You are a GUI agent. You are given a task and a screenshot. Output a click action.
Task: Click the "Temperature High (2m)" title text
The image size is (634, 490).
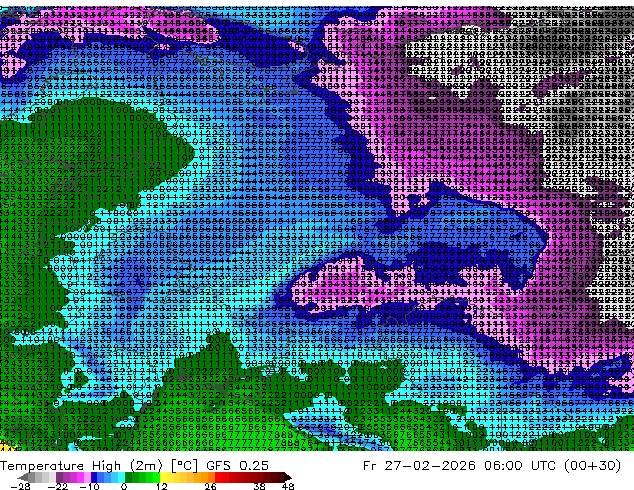coord(81,466)
